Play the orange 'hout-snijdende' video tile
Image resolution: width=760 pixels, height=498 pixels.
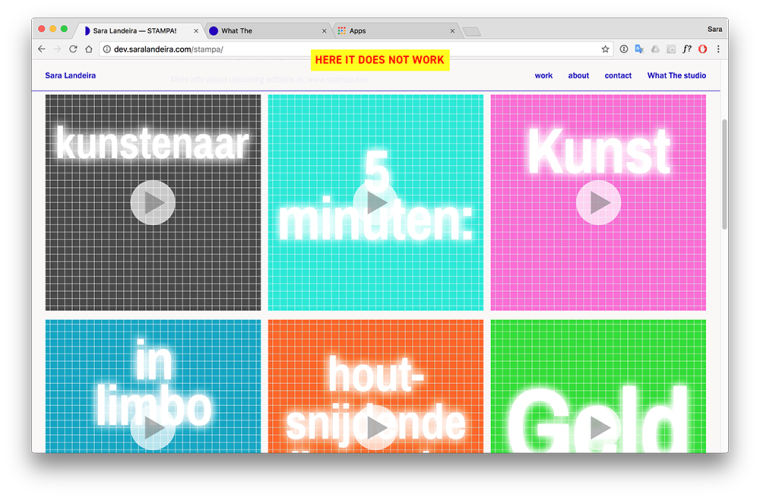(x=376, y=428)
